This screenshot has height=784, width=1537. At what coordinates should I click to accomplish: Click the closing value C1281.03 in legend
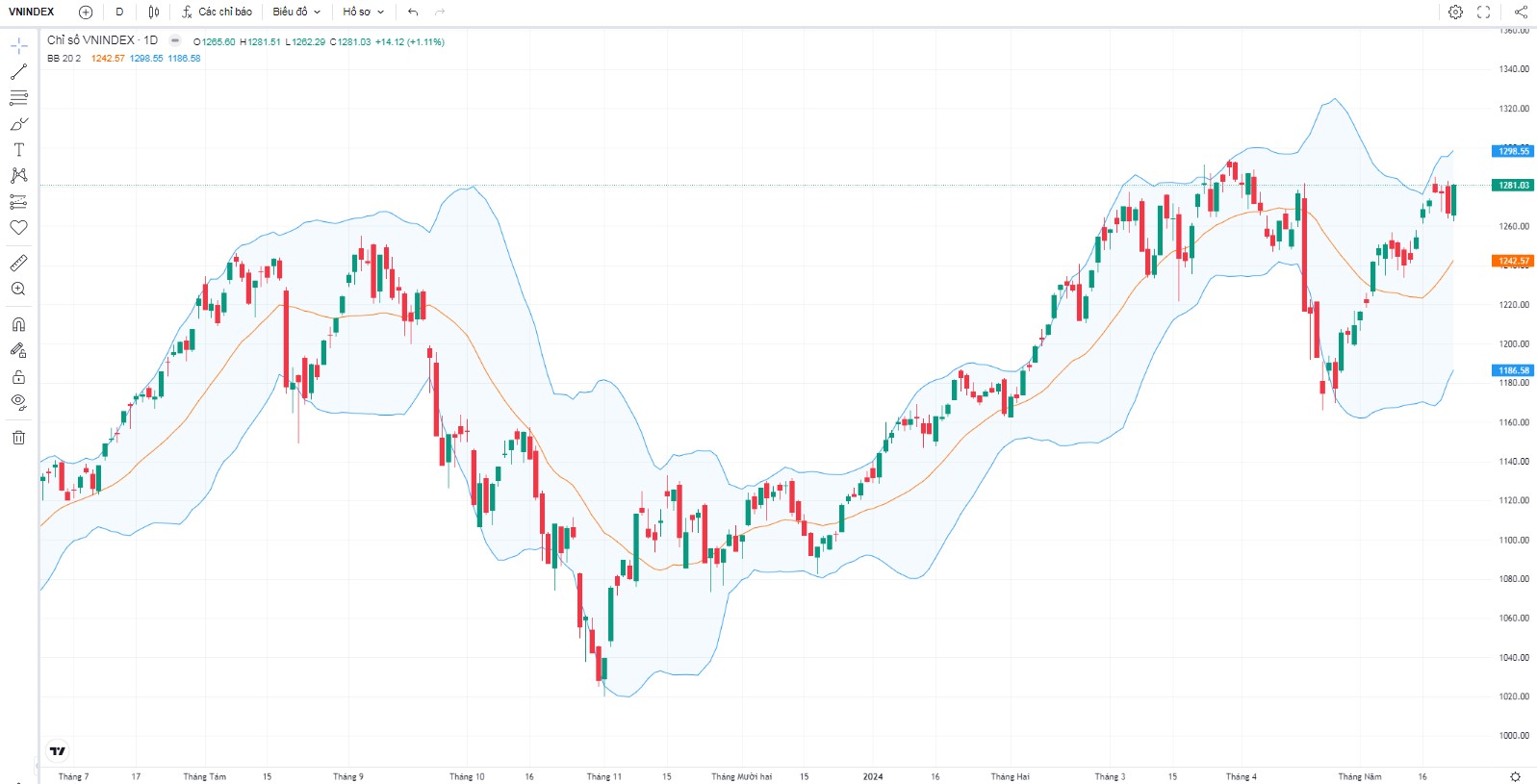[x=350, y=41]
